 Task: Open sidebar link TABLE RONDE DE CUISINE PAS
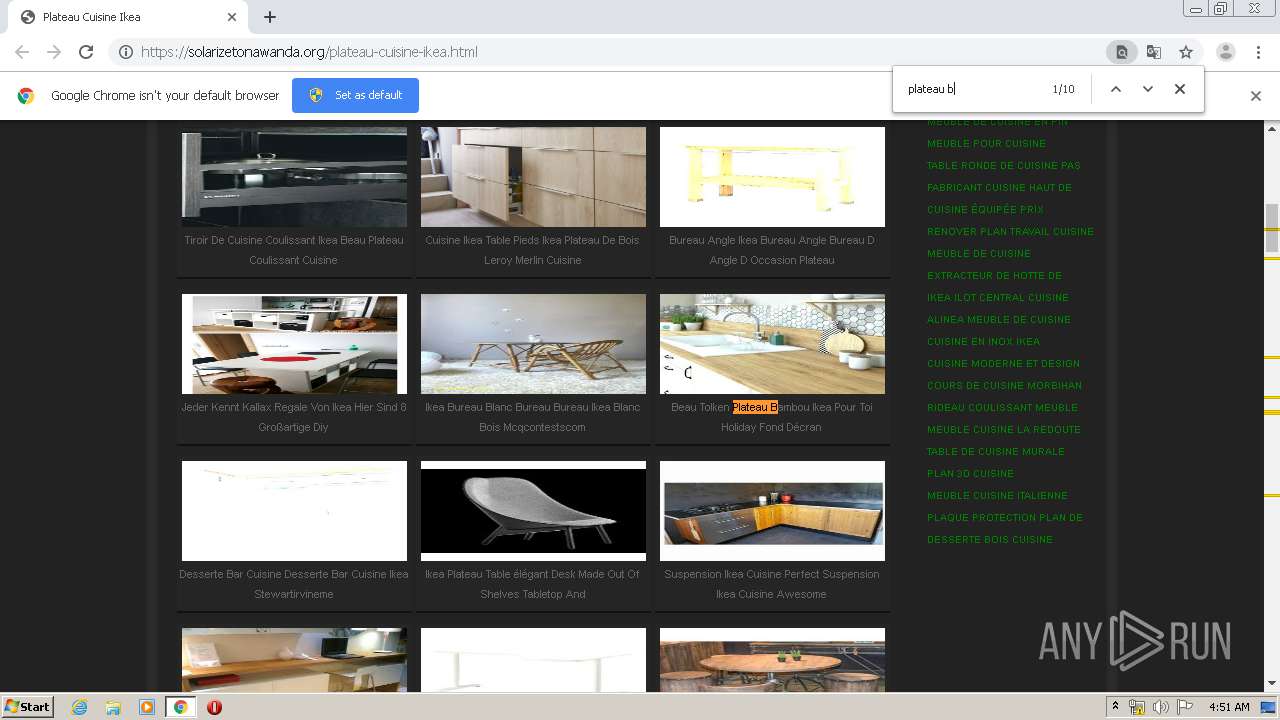tap(1004, 166)
